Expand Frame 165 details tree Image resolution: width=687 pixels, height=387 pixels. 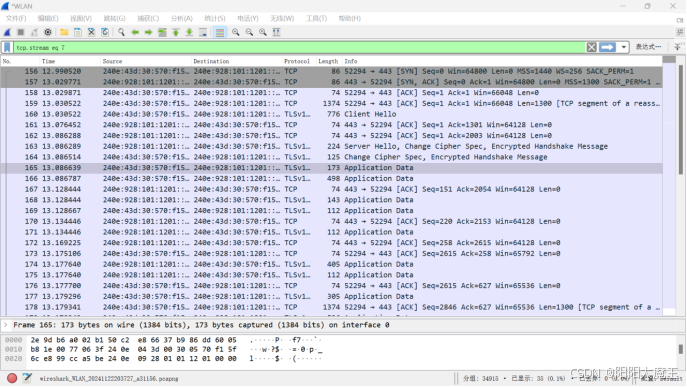(x=6, y=325)
